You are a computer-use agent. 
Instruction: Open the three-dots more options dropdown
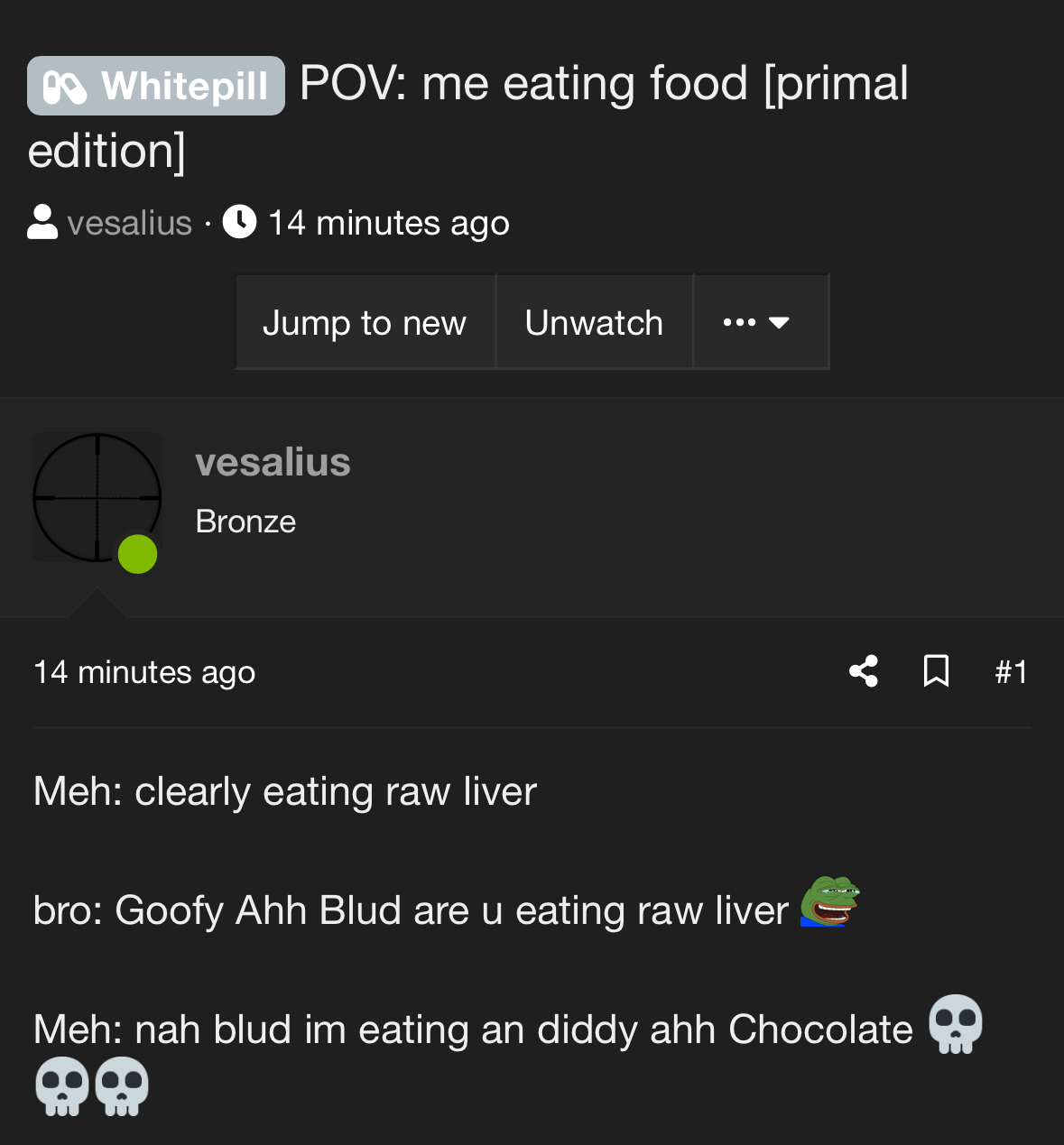point(758,322)
